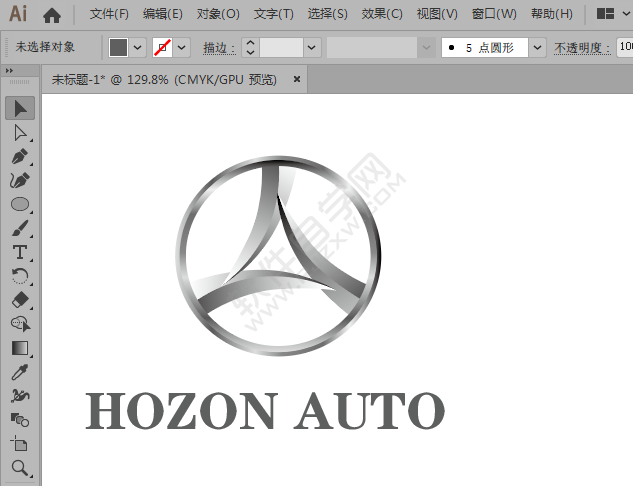The height and width of the screenshot is (486, 633).
Task: Click the gray fill color swatch
Action: click(118, 48)
